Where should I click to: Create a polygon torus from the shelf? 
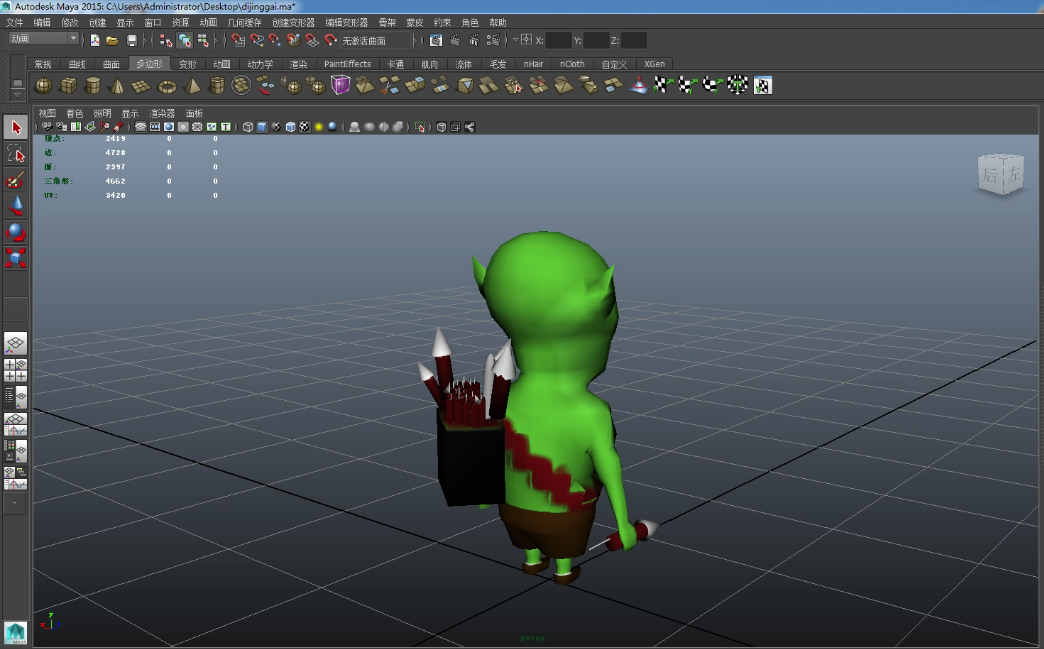click(x=166, y=86)
